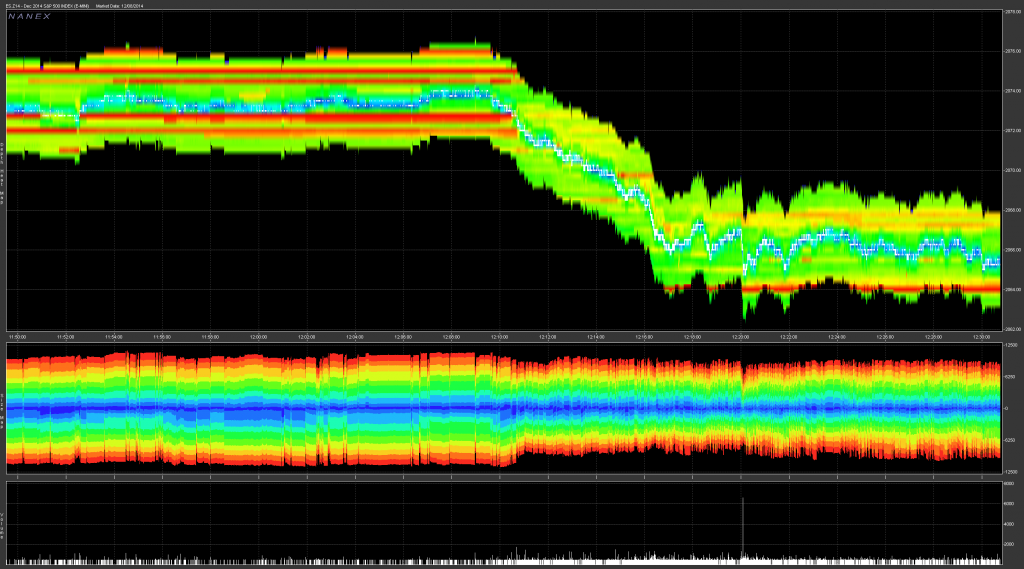Click the 2066.00 price axis label

(1013, 250)
